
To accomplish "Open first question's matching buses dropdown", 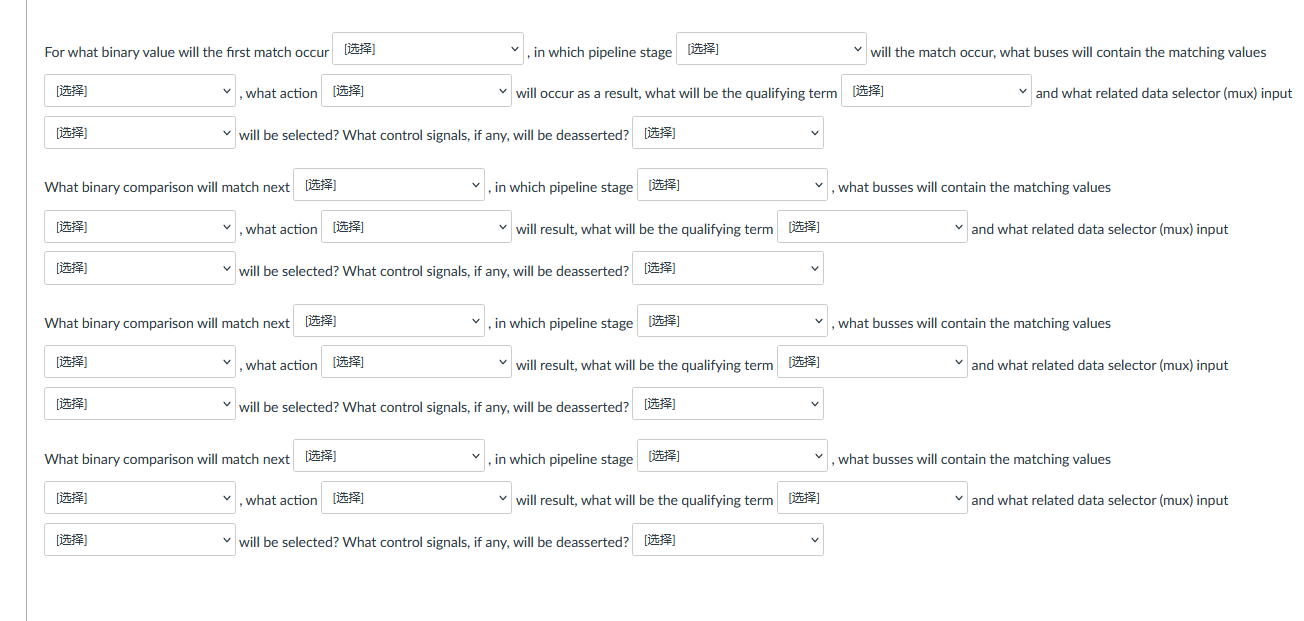I will 140,91.
